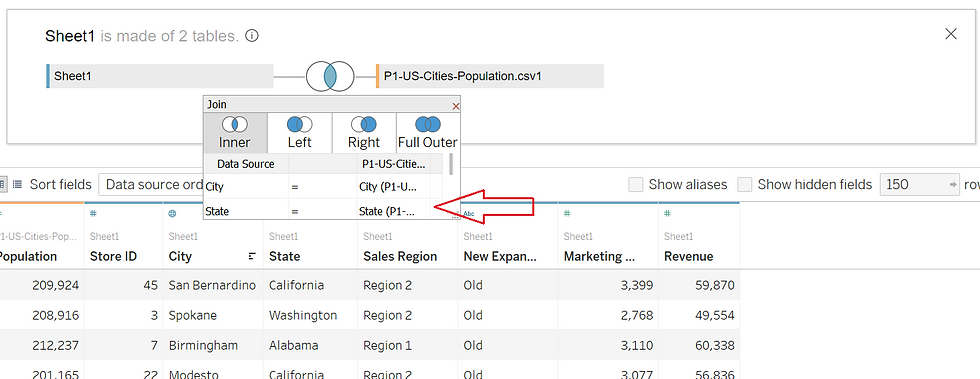
Task: Select the P1-US-Cities-Population.csv1 table
Action: coord(489,76)
